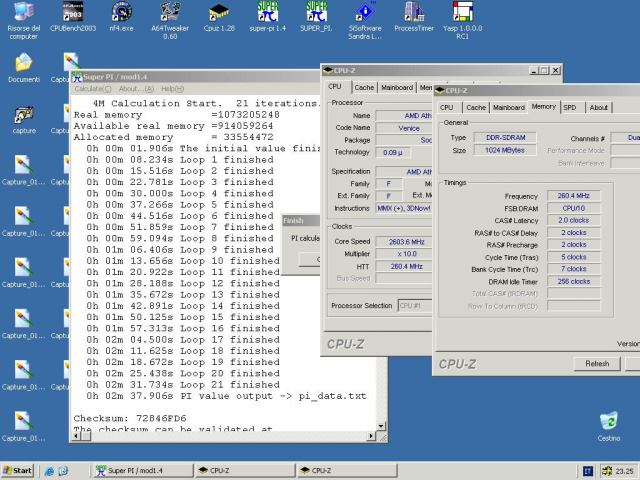The width and height of the screenshot is (640, 480).
Task: Switch to Mainboard tab in front CPU-Z window
Action: click(509, 107)
